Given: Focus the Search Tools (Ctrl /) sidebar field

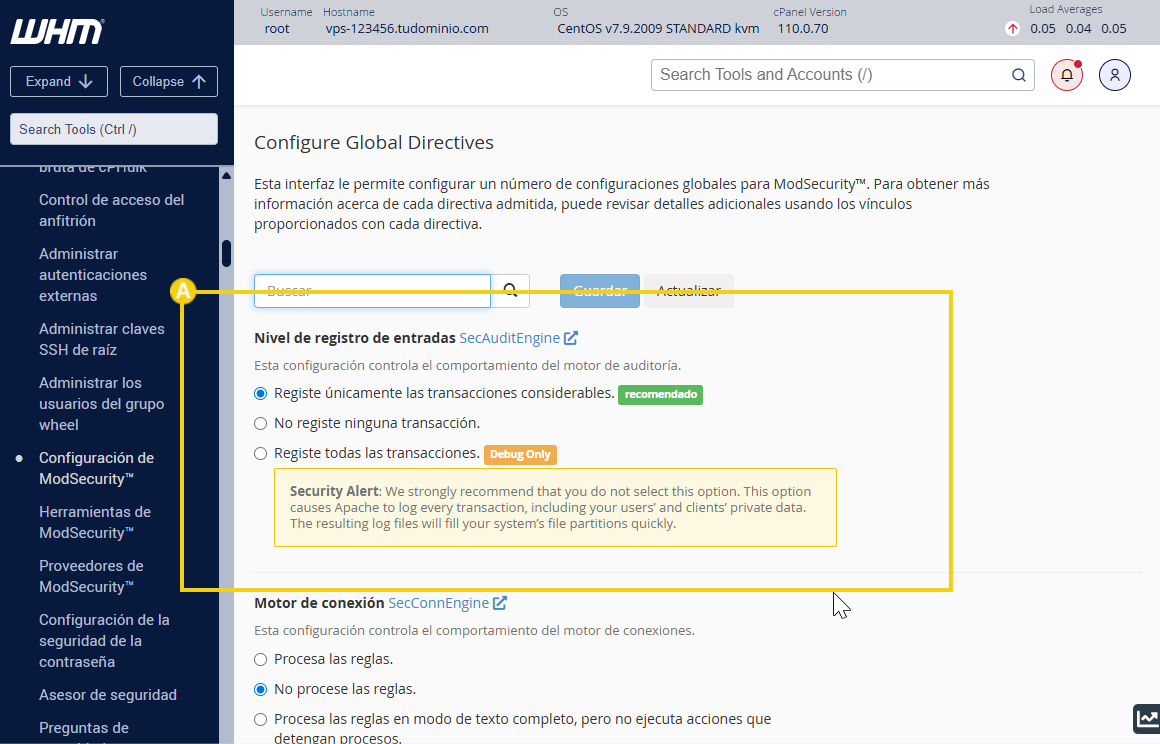Looking at the screenshot, I should click(x=114, y=129).
